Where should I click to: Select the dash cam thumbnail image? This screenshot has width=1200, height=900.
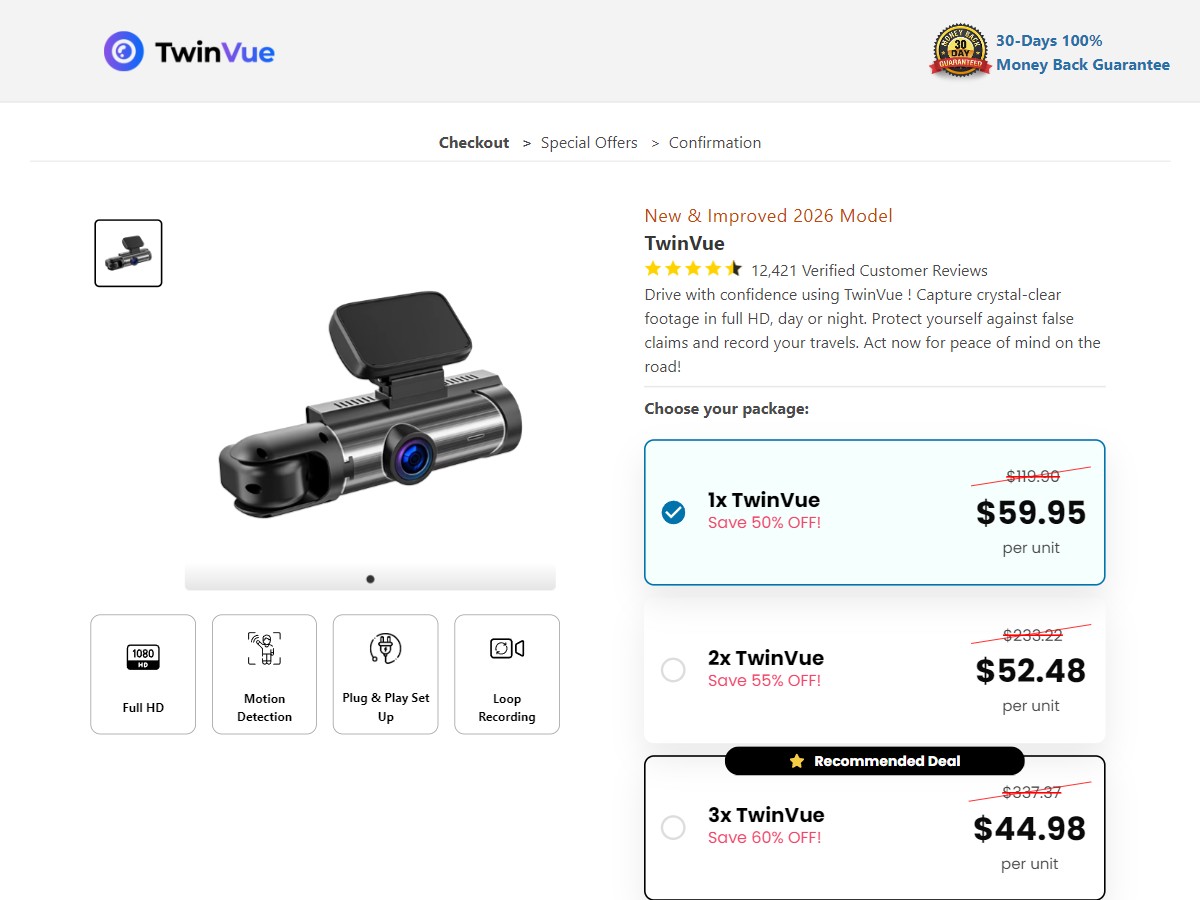[x=128, y=253]
